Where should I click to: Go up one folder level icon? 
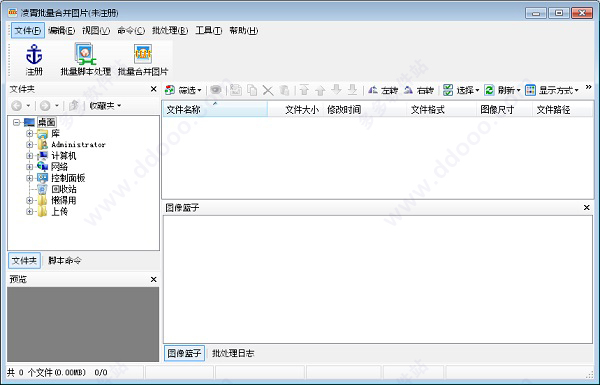pos(73,106)
